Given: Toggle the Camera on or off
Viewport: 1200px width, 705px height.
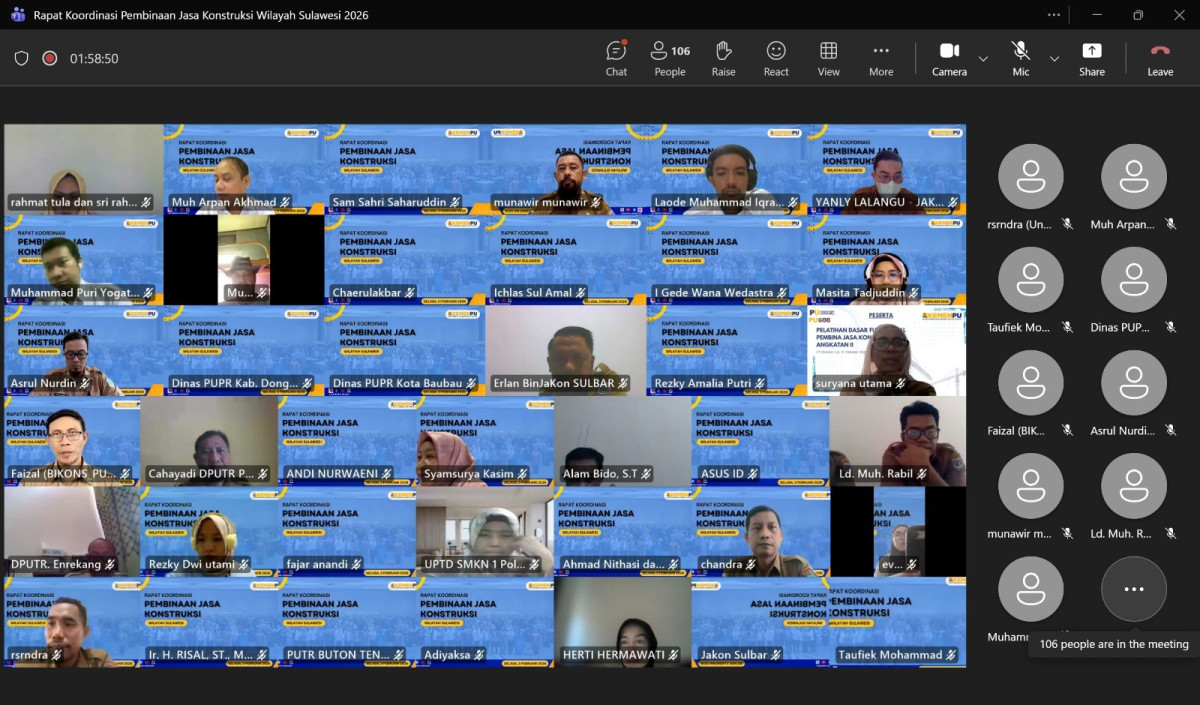Looking at the screenshot, I should click(949, 58).
